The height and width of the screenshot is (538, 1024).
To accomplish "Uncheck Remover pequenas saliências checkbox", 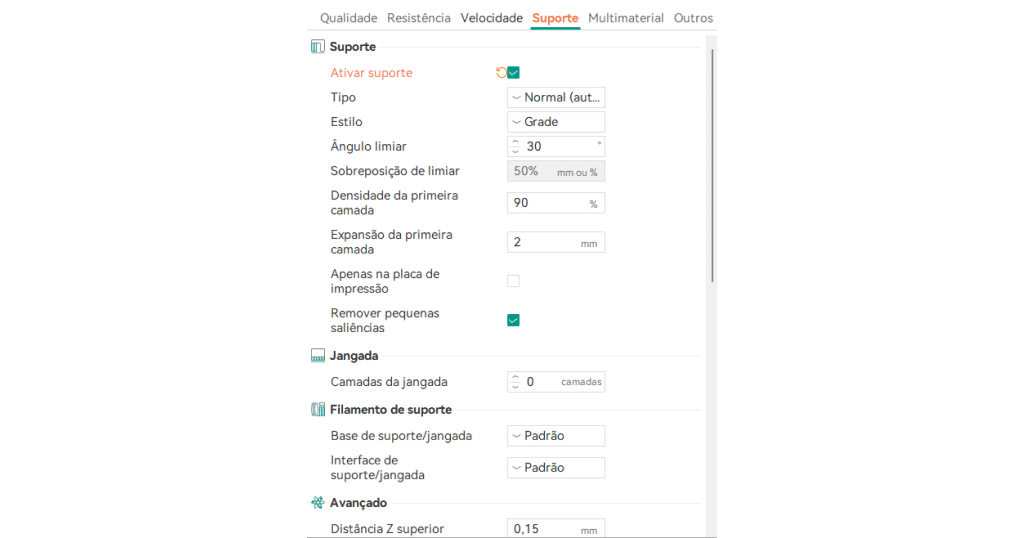I will point(513,320).
